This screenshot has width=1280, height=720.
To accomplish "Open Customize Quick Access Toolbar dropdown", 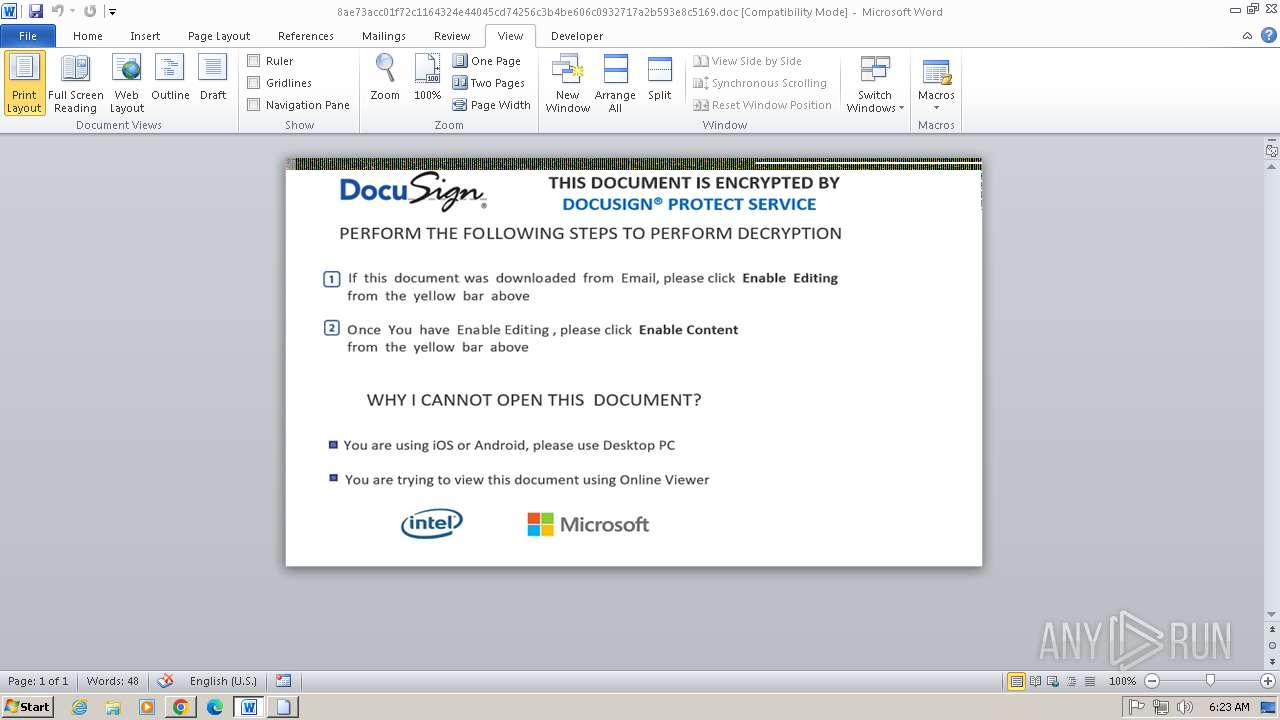I will (x=112, y=12).
